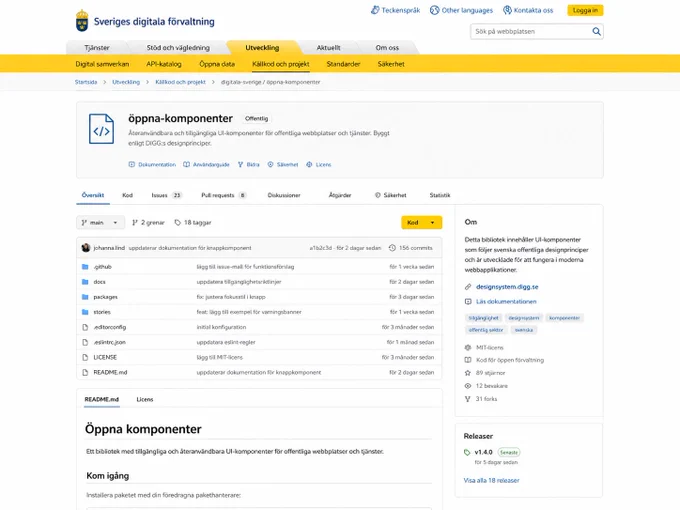Click the offentlig sektor topic tag
The height and width of the screenshot is (510, 680).
[x=486, y=330]
